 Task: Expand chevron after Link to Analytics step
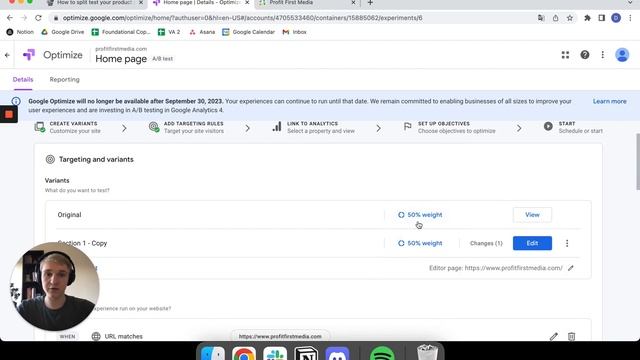click(378, 128)
